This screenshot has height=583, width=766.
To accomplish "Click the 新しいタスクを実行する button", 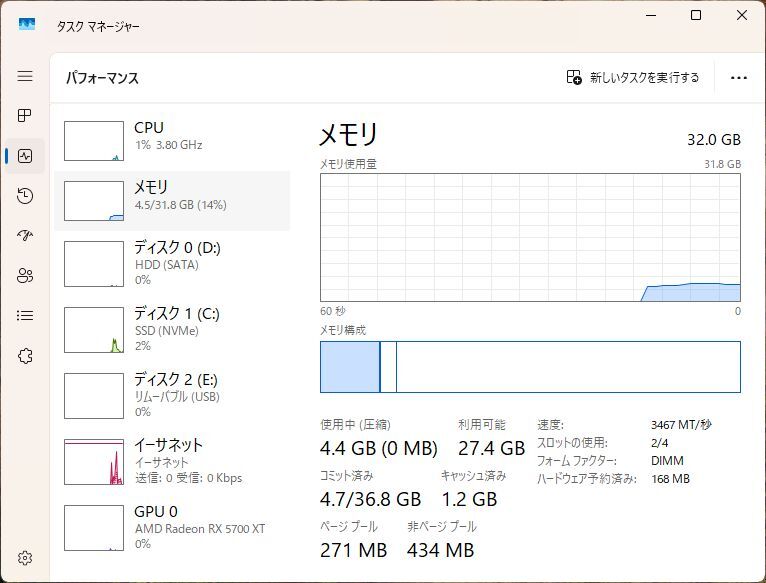I will coord(633,77).
